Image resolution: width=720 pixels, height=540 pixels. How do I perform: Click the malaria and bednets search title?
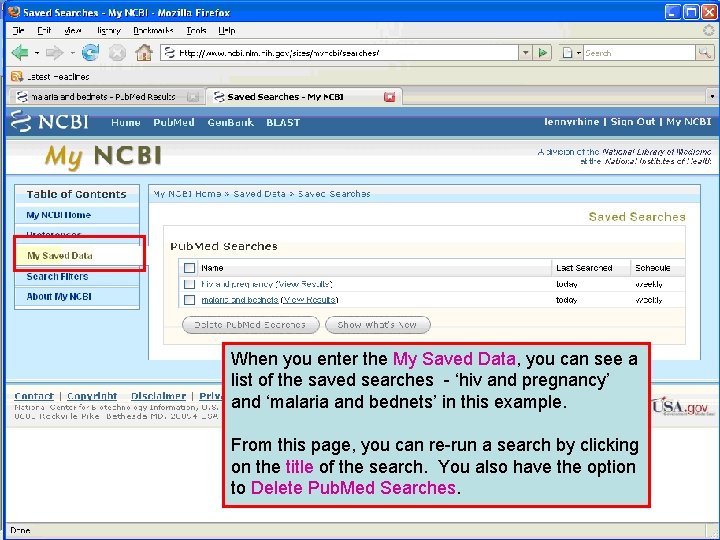point(240,300)
